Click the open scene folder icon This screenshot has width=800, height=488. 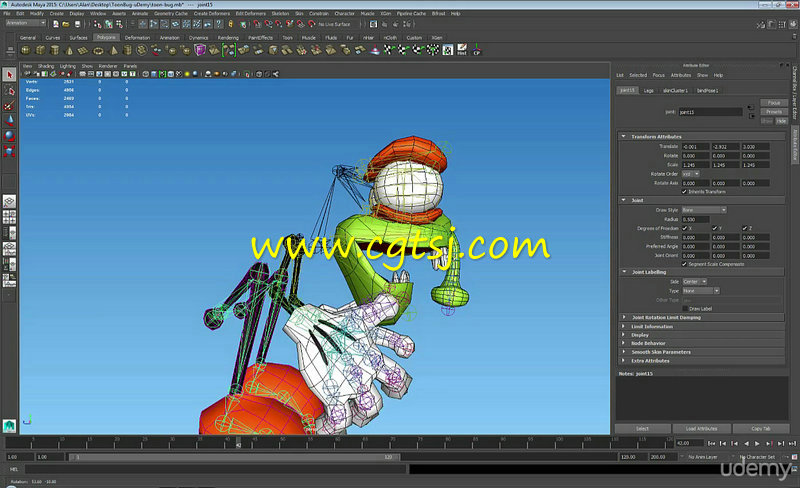tap(66, 24)
